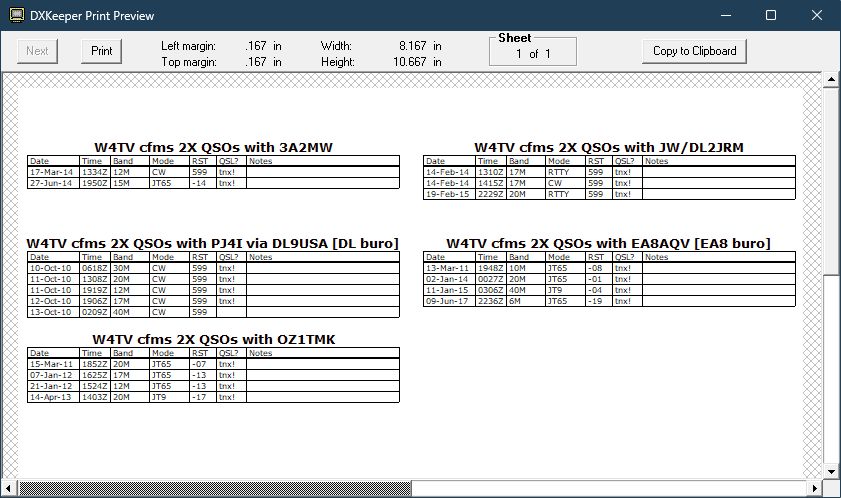
Task: Click time cell 2229Z
Action: [x=490, y=194]
